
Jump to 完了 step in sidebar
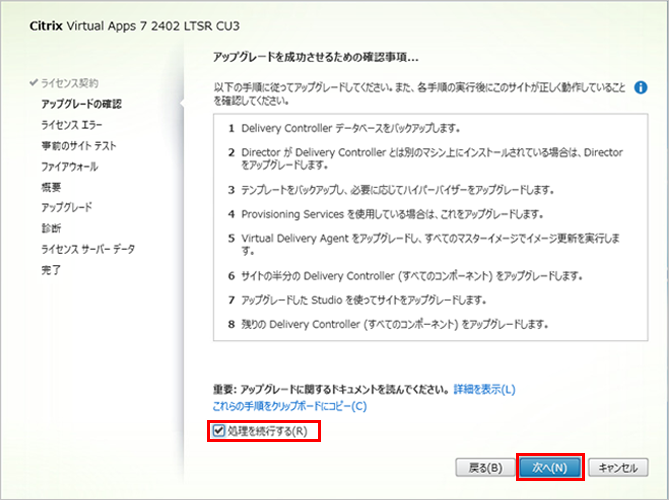(52, 270)
